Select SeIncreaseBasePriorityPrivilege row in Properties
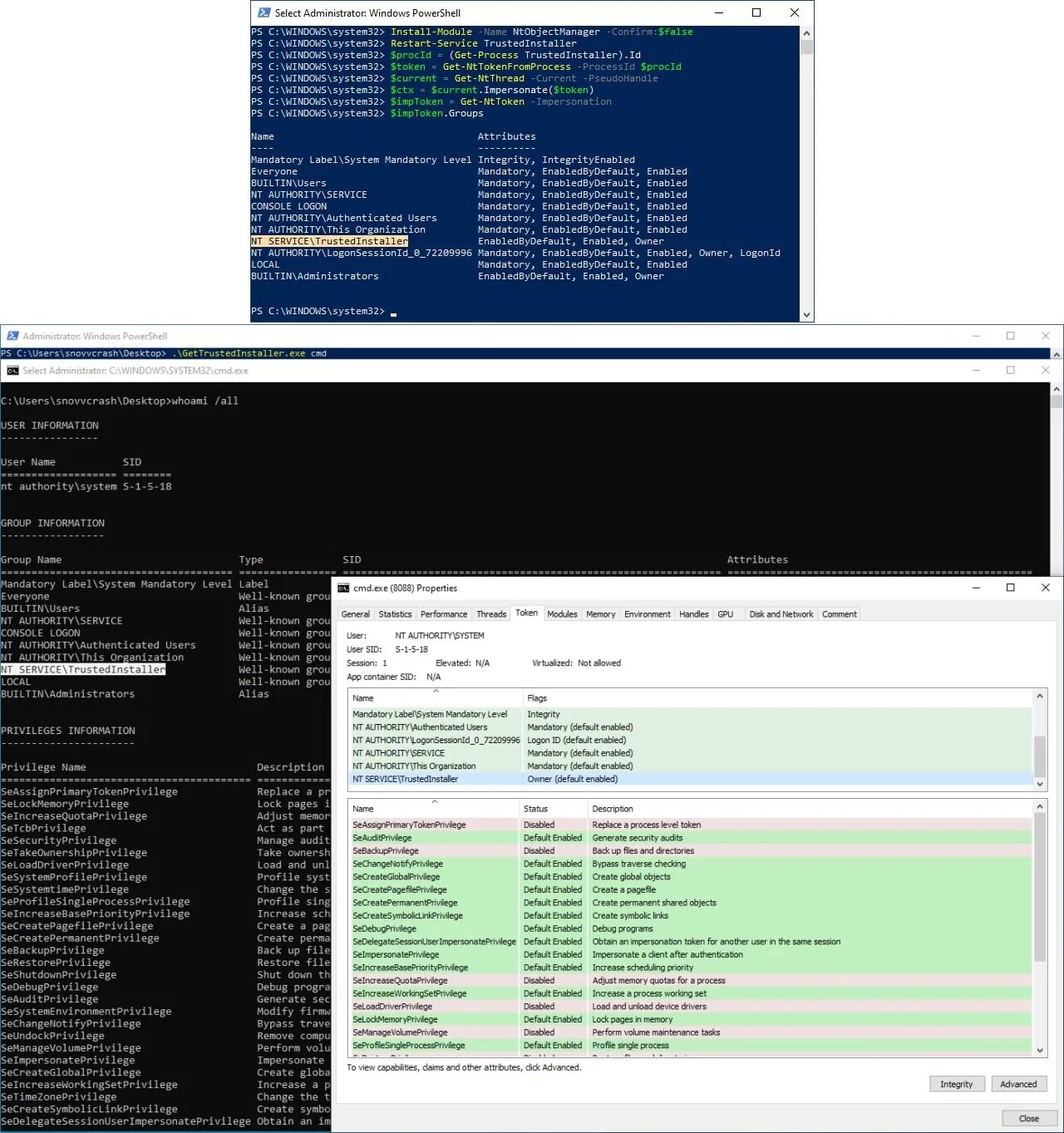 690,968
